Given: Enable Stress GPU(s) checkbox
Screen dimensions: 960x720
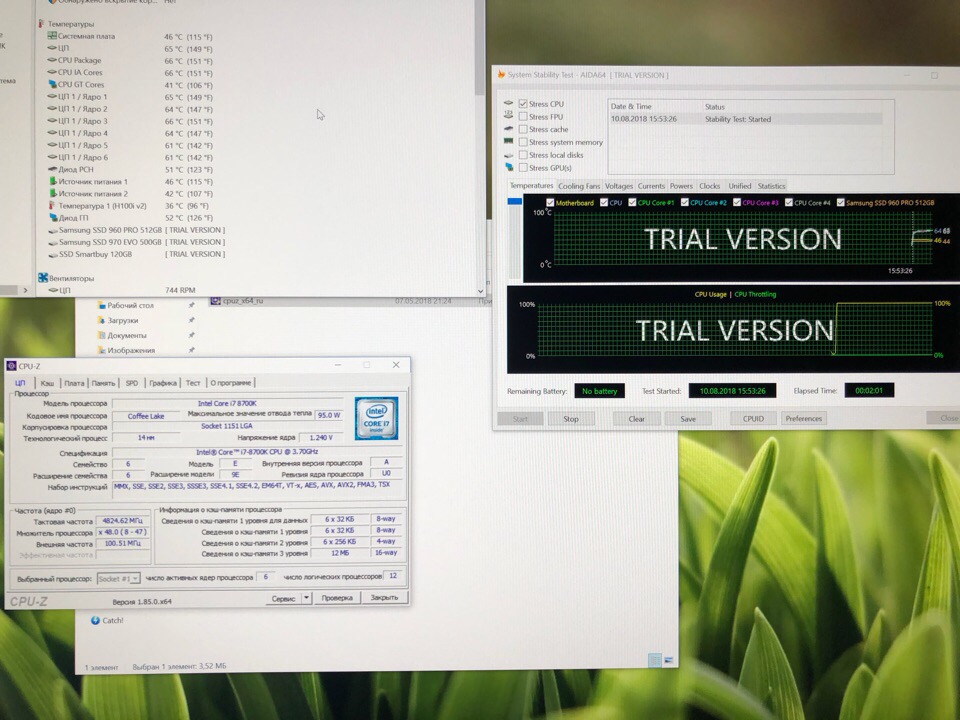Looking at the screenshot, I should click(523, 168).
